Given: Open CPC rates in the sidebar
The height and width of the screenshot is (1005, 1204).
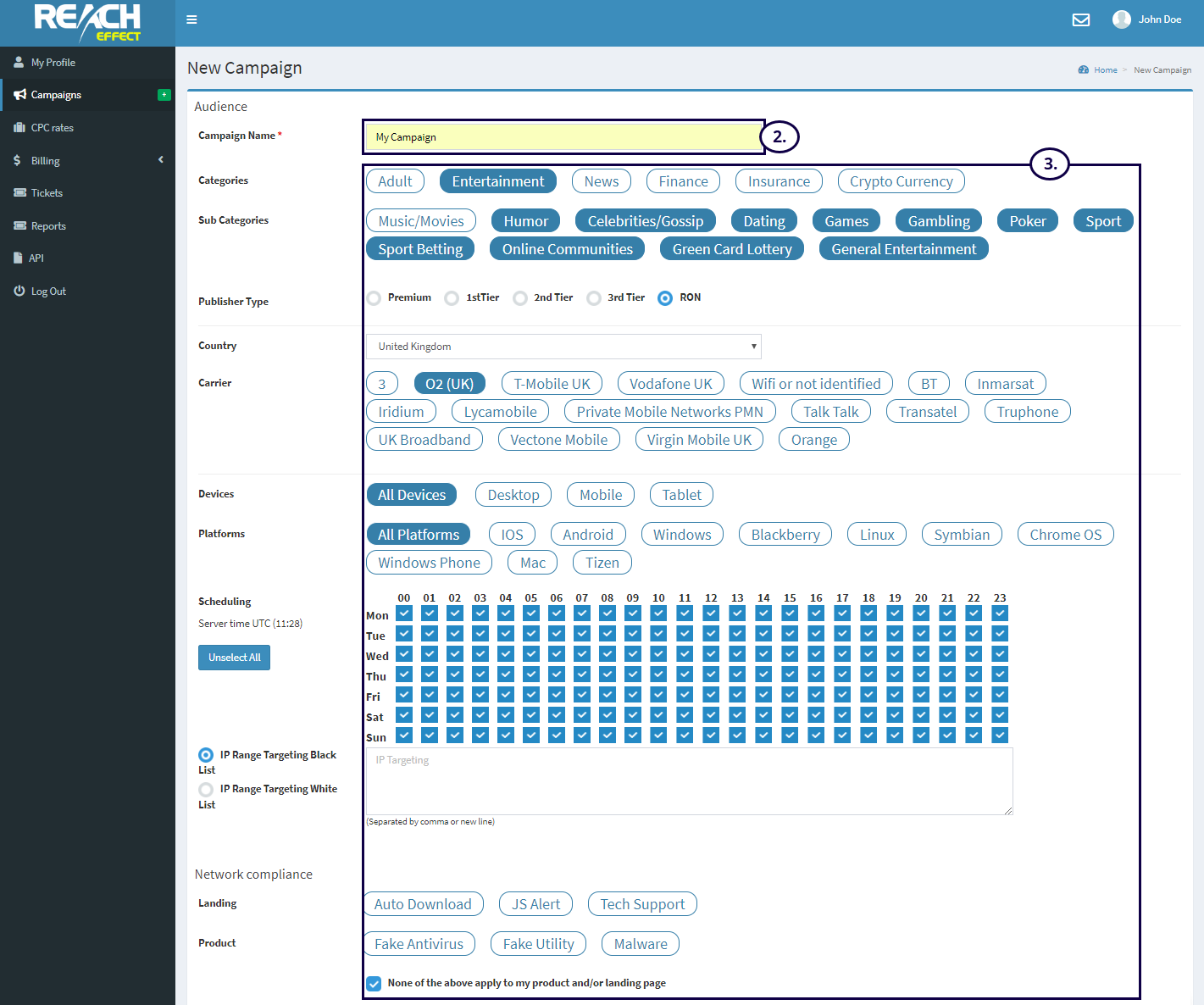Looking at the screenshot, I should [x=52, y=128].
